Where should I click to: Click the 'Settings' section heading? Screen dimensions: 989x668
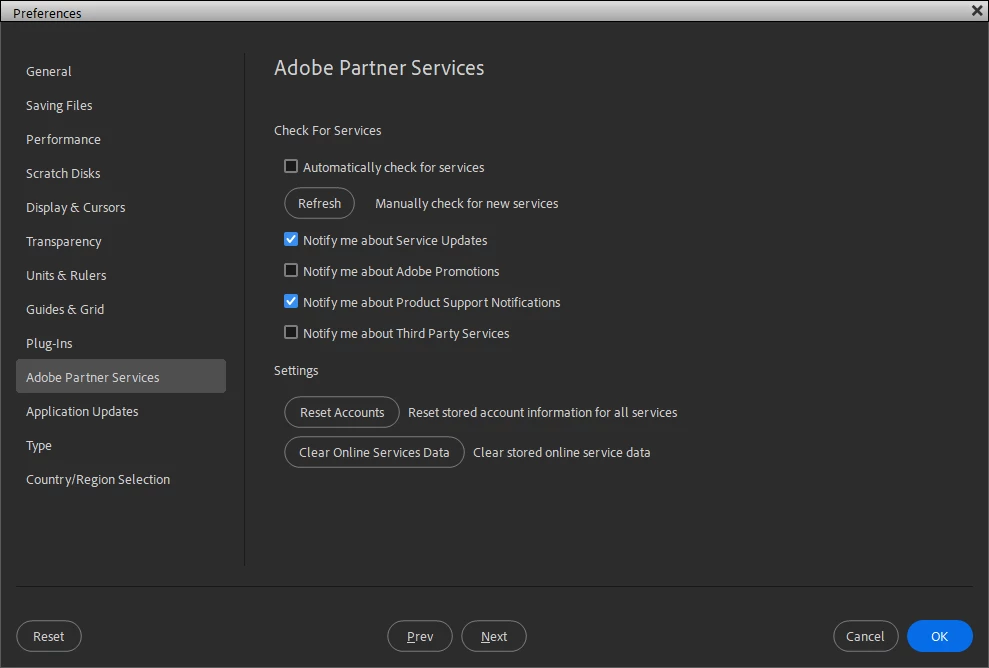[296, 371]
